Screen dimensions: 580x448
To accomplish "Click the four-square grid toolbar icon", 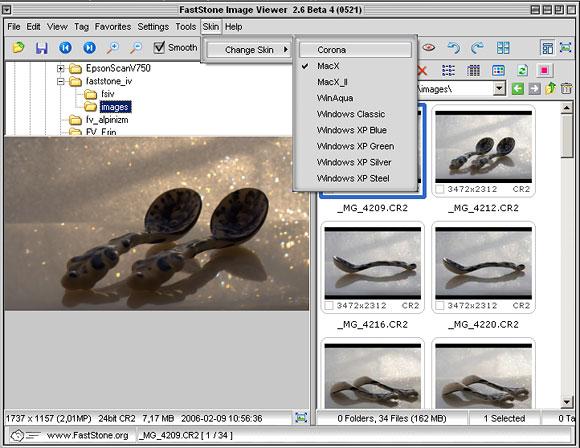I will click(503, 48).
